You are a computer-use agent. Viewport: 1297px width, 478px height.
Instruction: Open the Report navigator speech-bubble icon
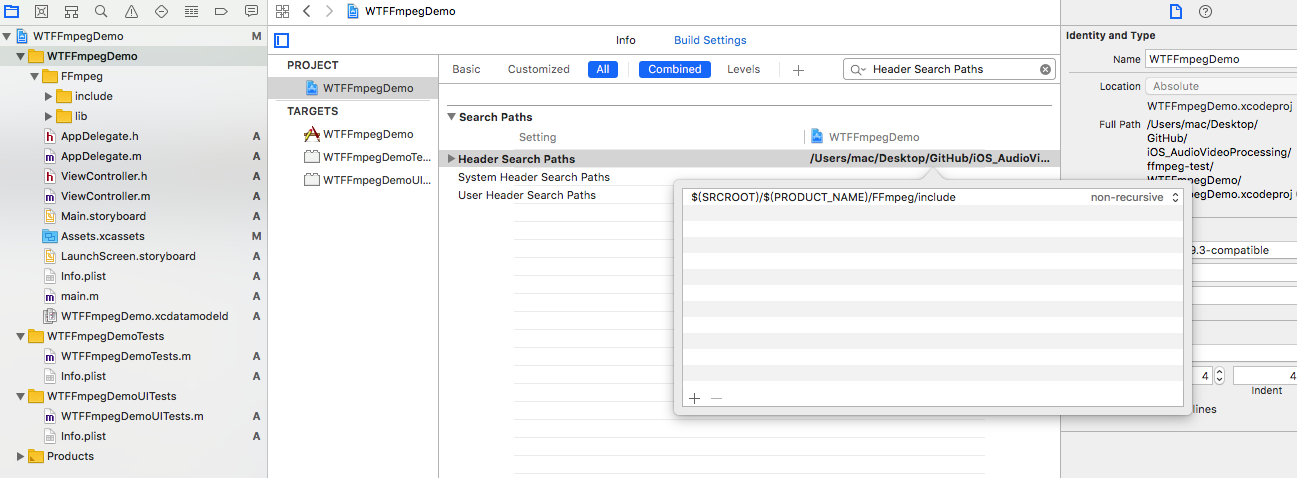pyautogui.click(x=251, y=12)
